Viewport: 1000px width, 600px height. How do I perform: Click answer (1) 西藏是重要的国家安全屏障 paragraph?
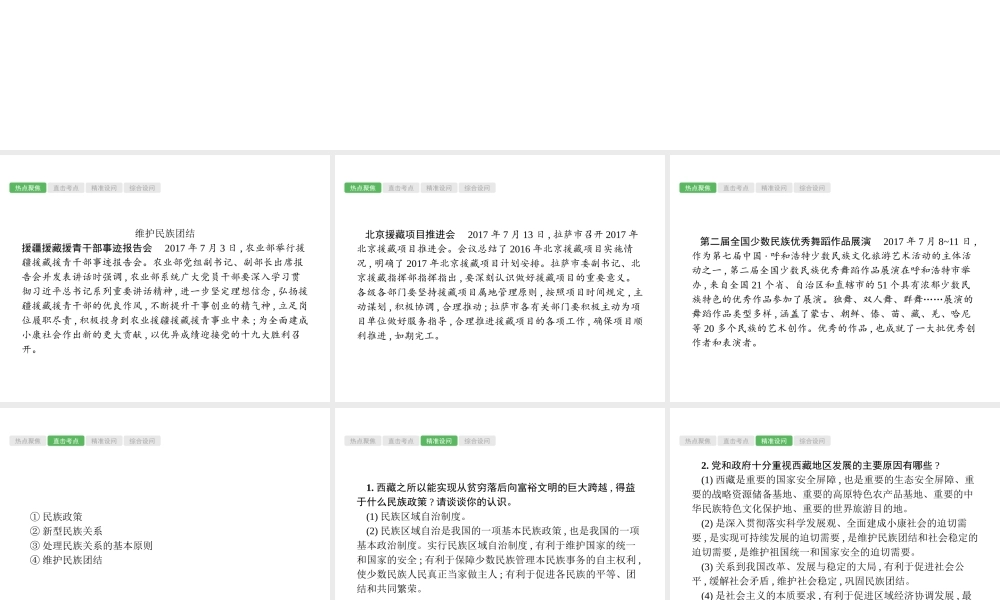point(834,494)
